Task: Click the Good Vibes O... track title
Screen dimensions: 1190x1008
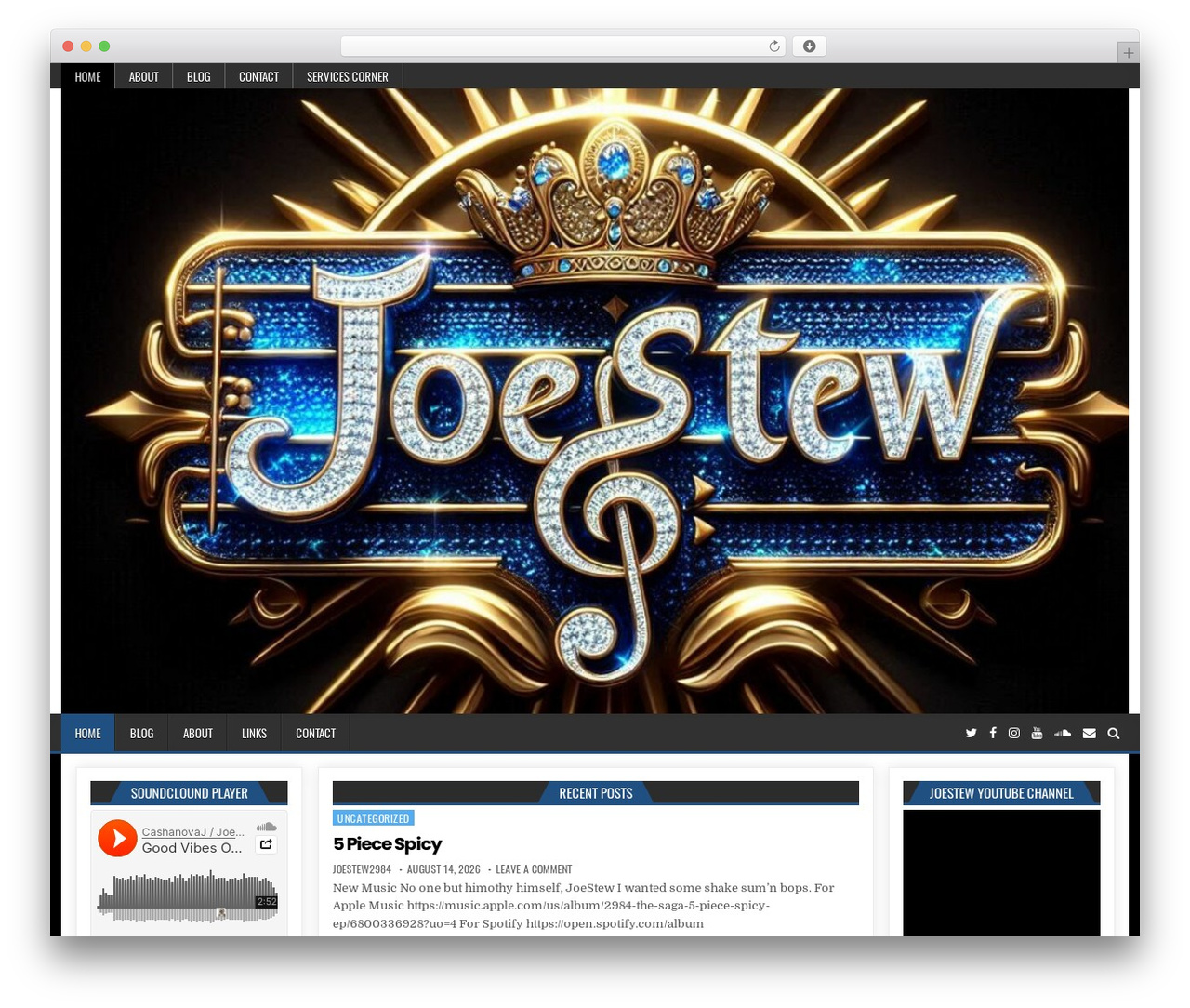Action: tap(192, 848)
